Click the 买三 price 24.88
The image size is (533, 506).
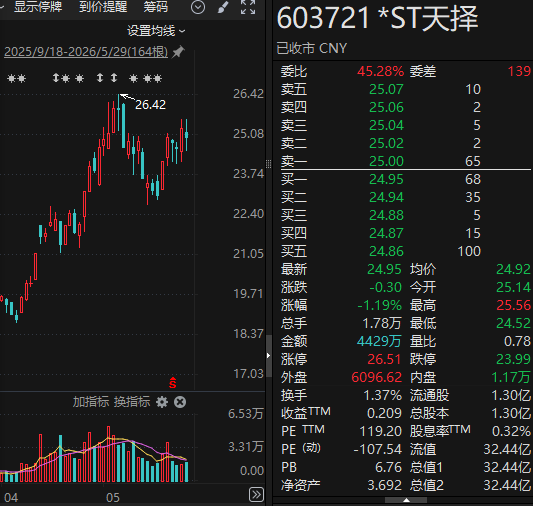386,215
